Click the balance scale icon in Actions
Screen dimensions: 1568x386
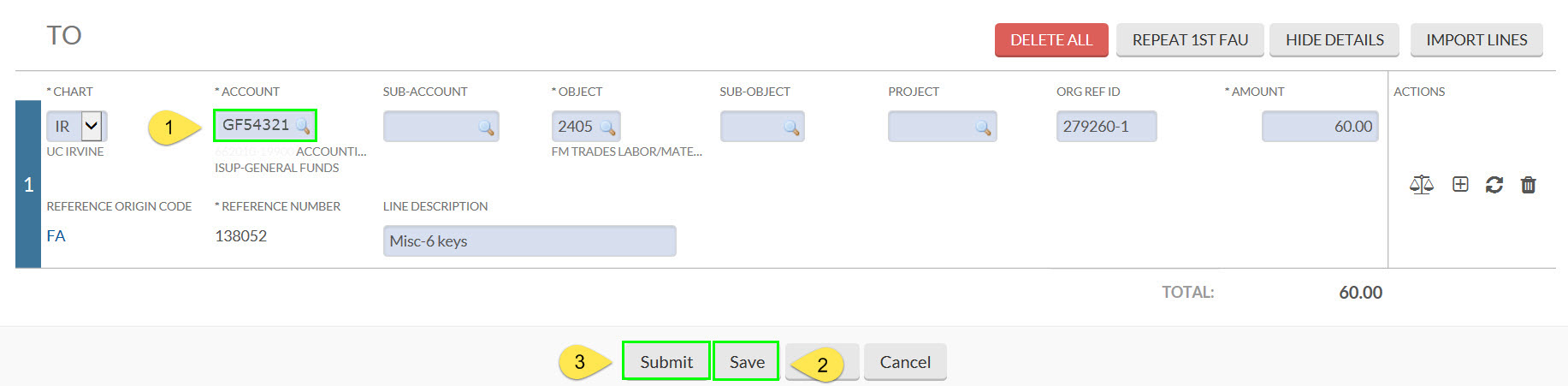pos(1421,184)
